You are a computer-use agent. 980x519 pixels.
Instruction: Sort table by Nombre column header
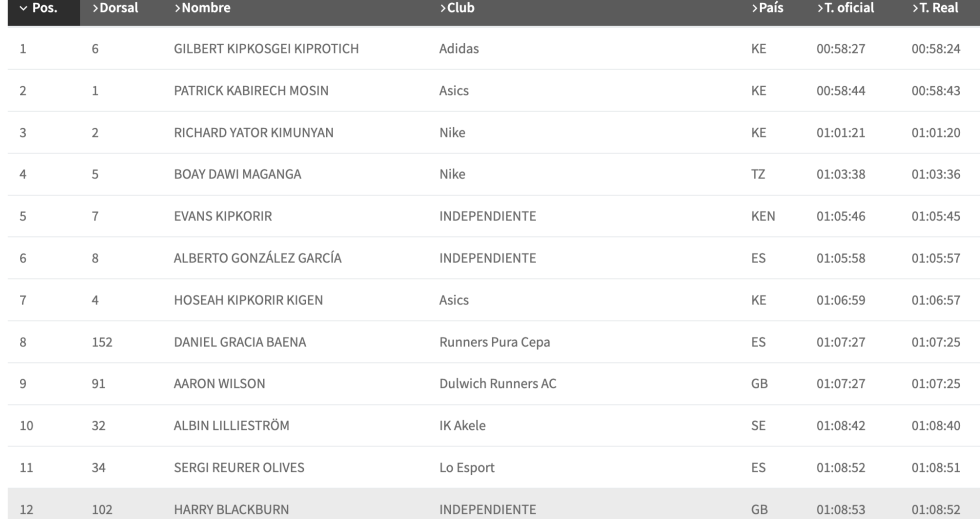point(202,9)
